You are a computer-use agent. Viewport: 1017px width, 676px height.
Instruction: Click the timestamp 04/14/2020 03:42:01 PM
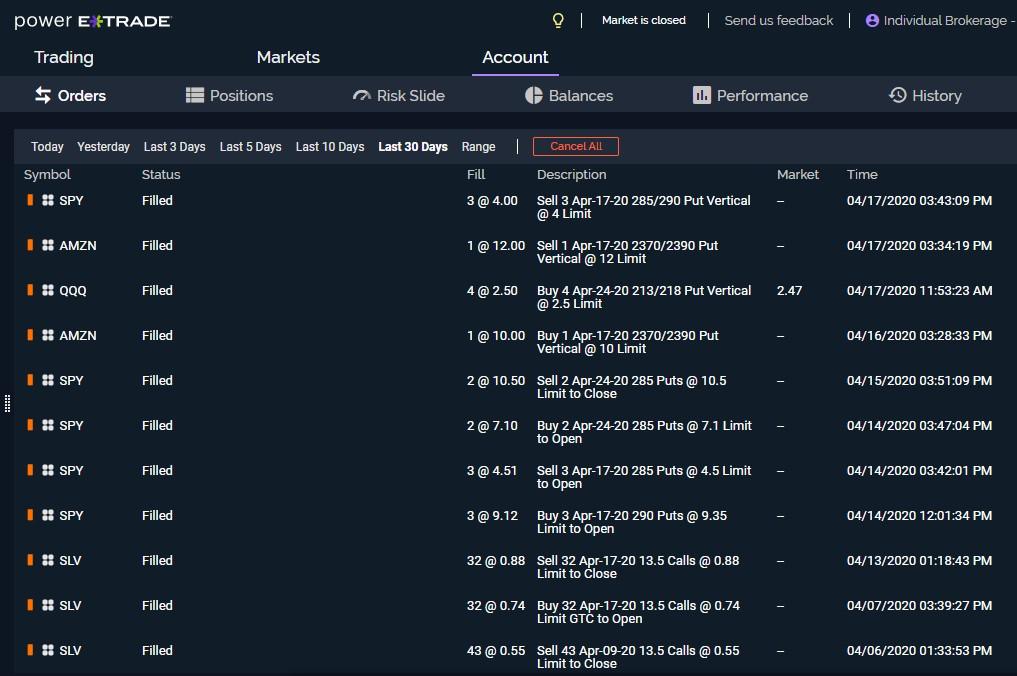click(920, 470)
